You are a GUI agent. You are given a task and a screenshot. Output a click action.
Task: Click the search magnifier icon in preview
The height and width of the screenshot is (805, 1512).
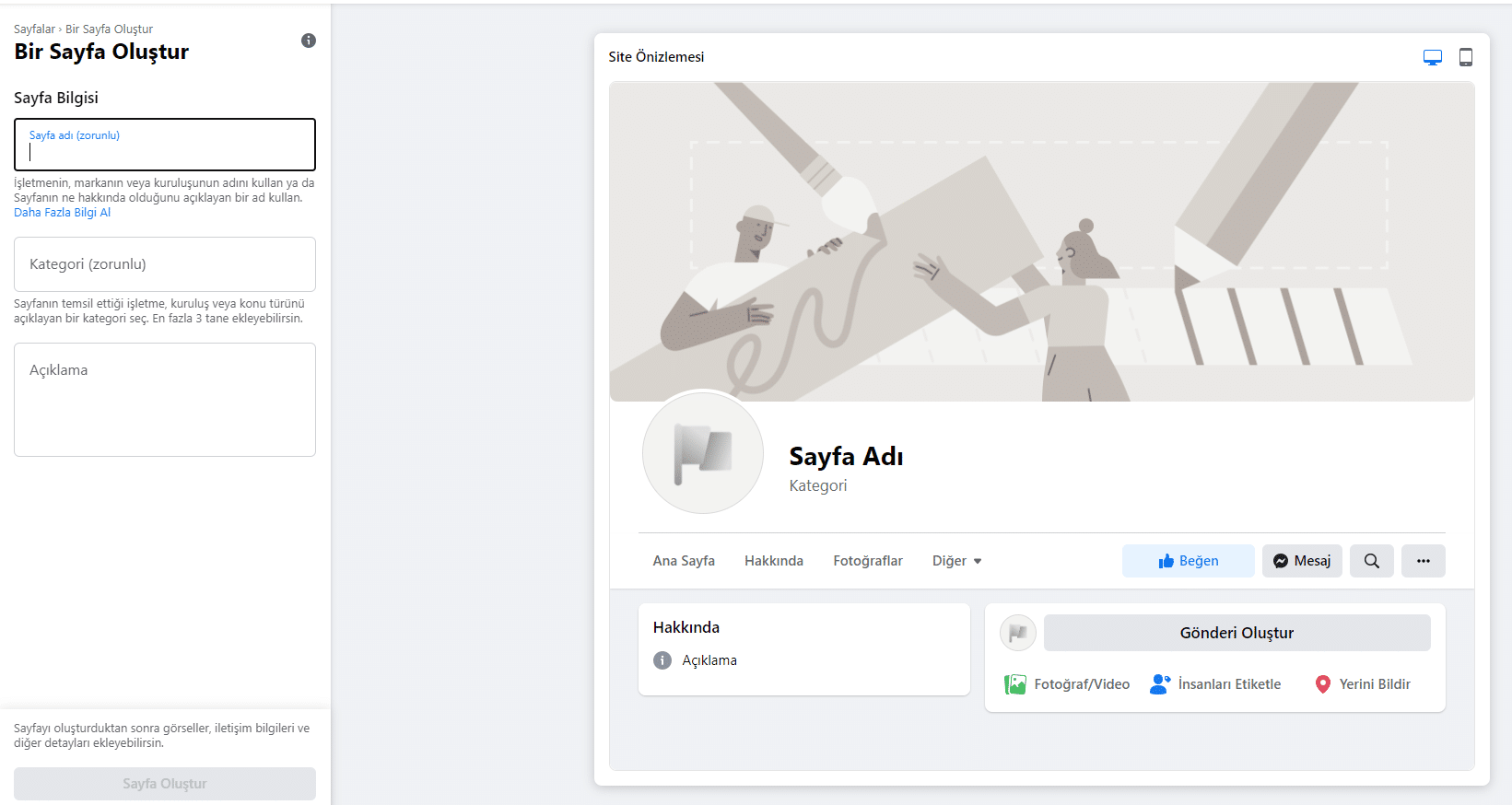tap(1371, 561)
